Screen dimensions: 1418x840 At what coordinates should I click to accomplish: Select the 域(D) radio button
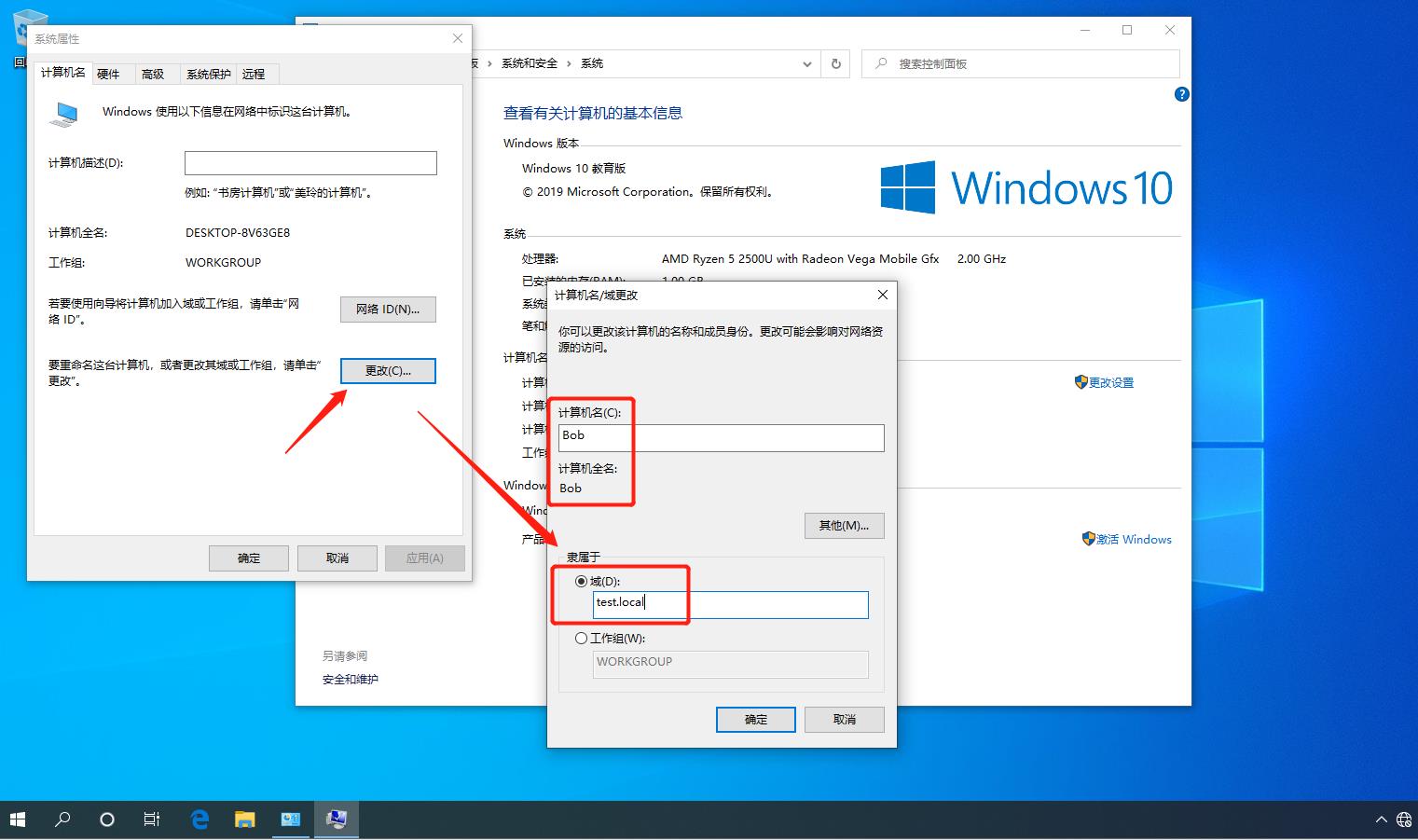(x=582, y=581)
